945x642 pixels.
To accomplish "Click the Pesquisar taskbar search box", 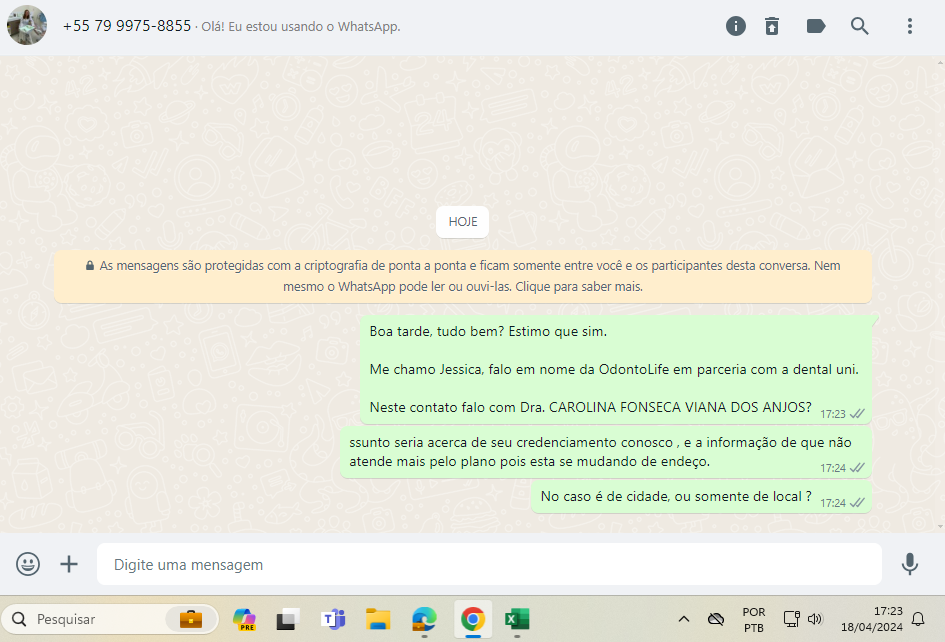I will point(110,619).
